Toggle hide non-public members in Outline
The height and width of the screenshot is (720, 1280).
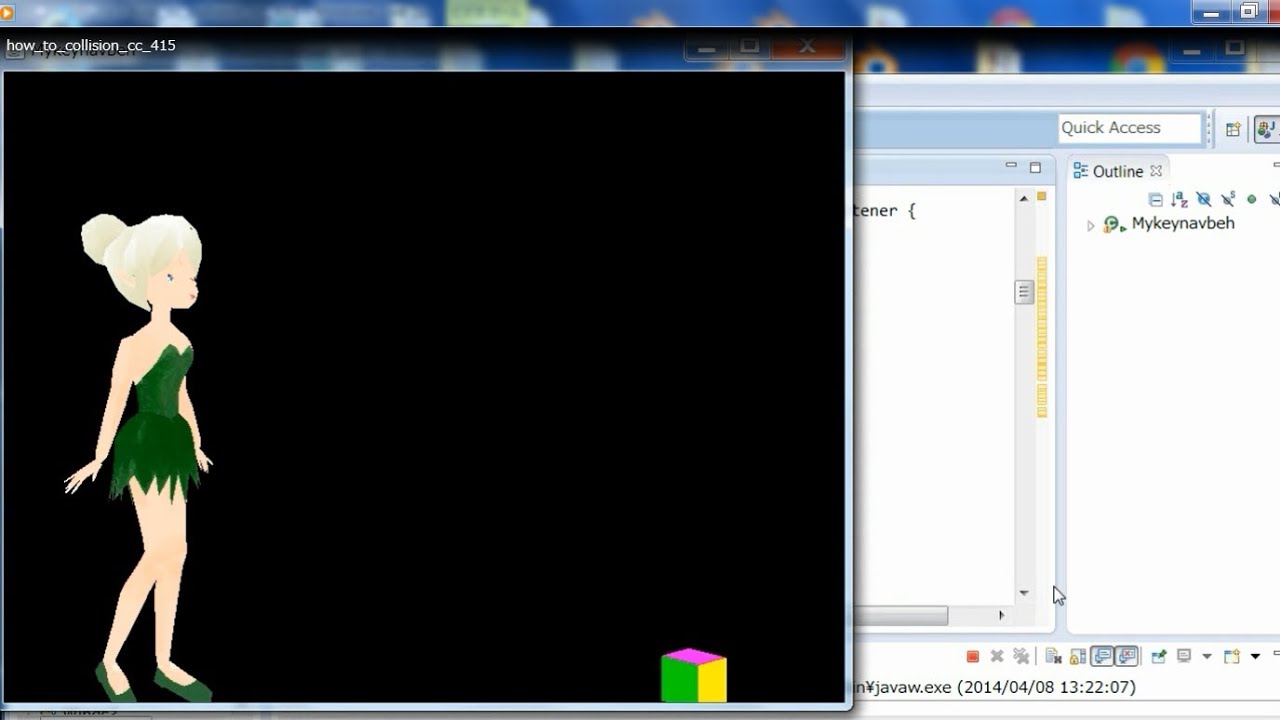(x=1251, y=200)
